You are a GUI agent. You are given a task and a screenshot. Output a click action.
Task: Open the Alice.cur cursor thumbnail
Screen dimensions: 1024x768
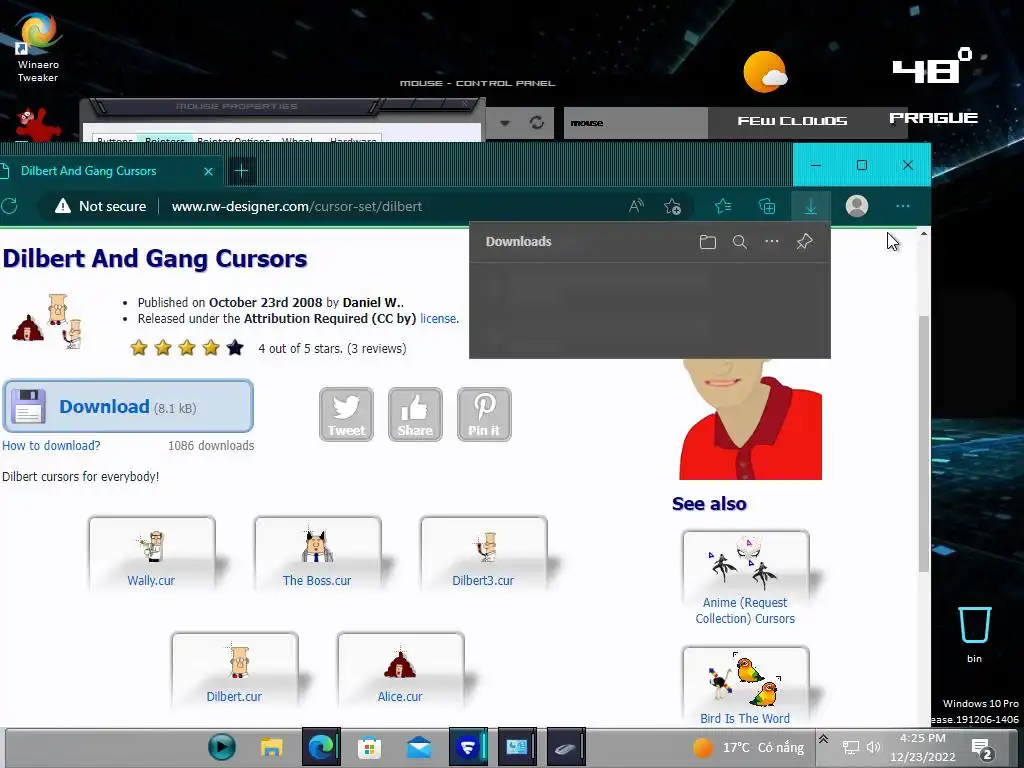(x=400, y=670)
